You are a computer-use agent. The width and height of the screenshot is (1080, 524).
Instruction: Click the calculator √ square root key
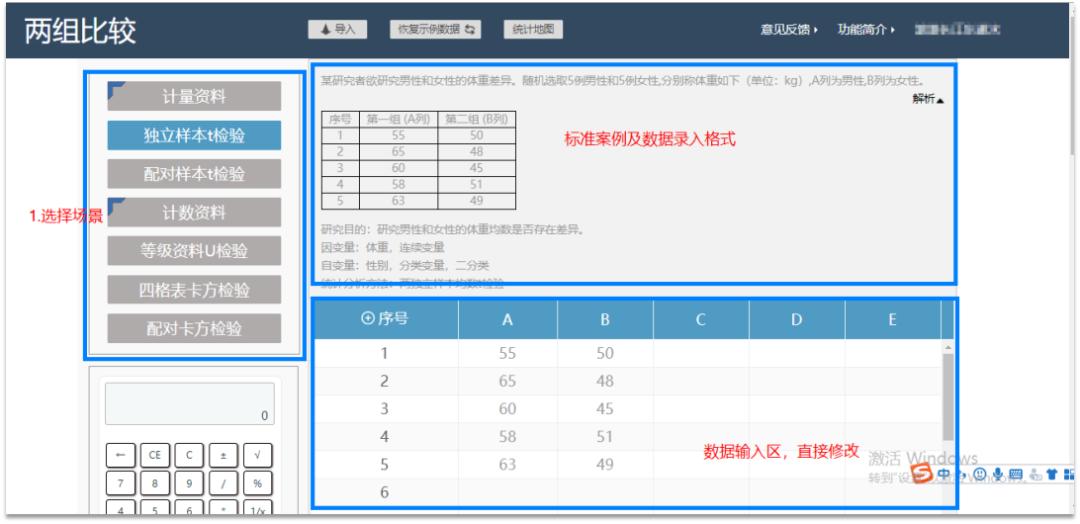click(x=258, y=455)
